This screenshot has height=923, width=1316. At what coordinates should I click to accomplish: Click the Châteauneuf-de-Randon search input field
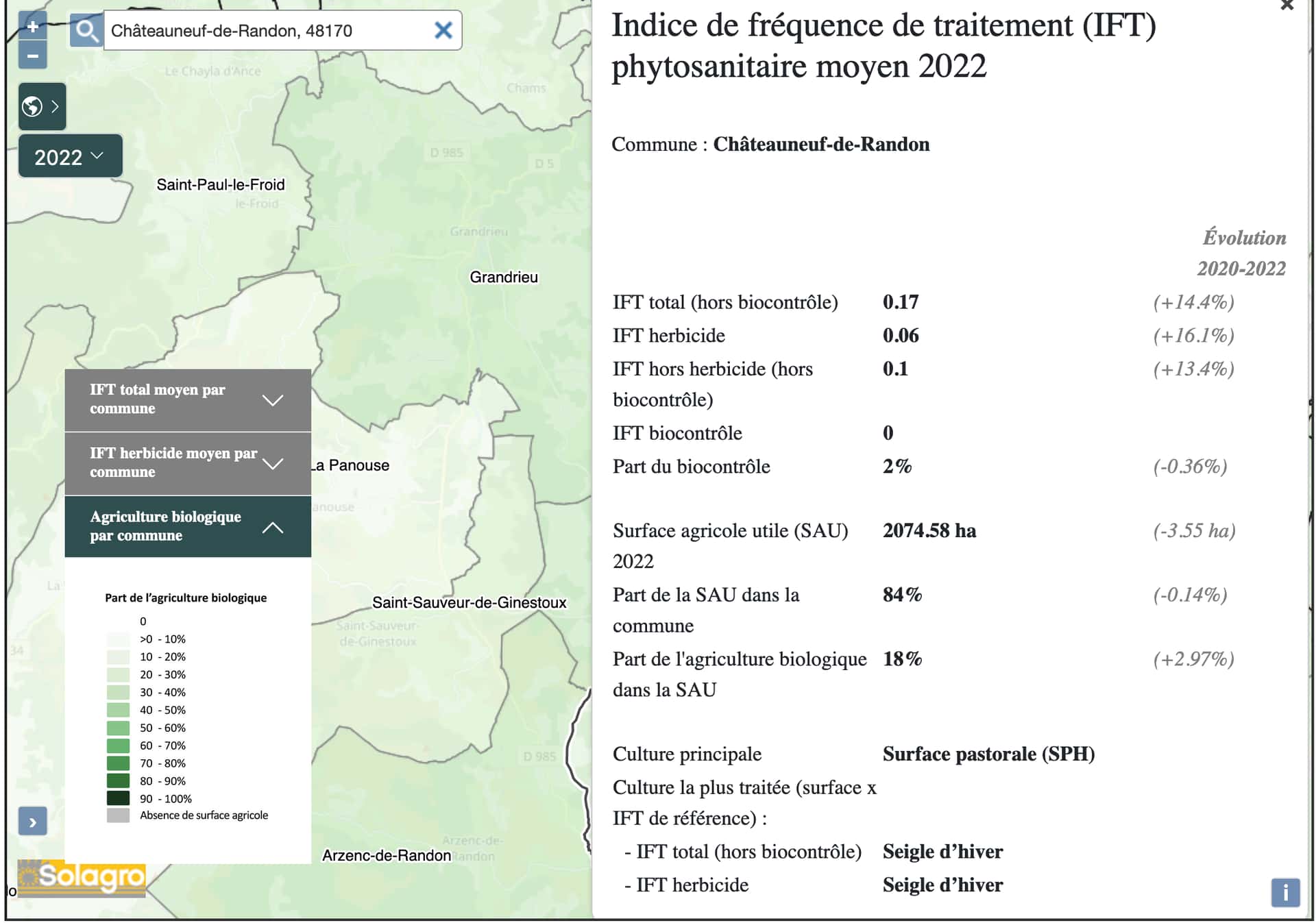[269, 31]
